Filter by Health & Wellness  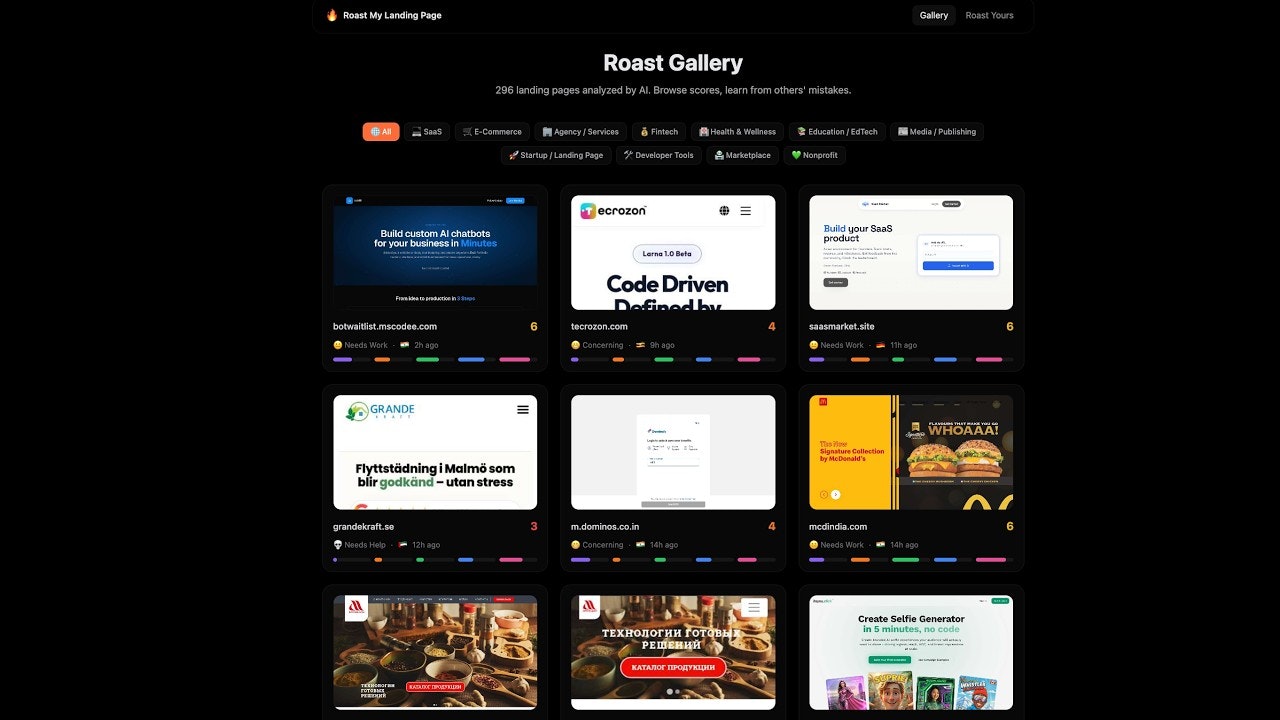click(738, 131)
